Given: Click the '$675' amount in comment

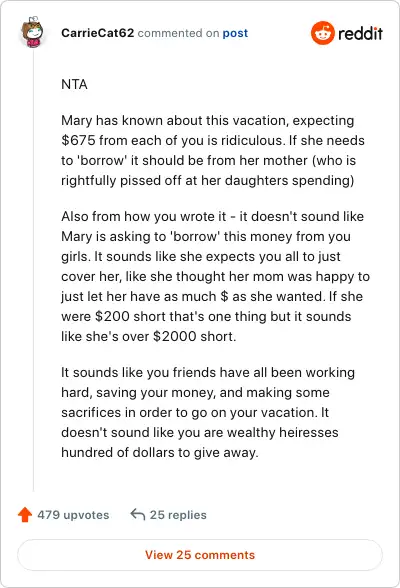Looking at the screenshot, I should (x=78, y=141).
